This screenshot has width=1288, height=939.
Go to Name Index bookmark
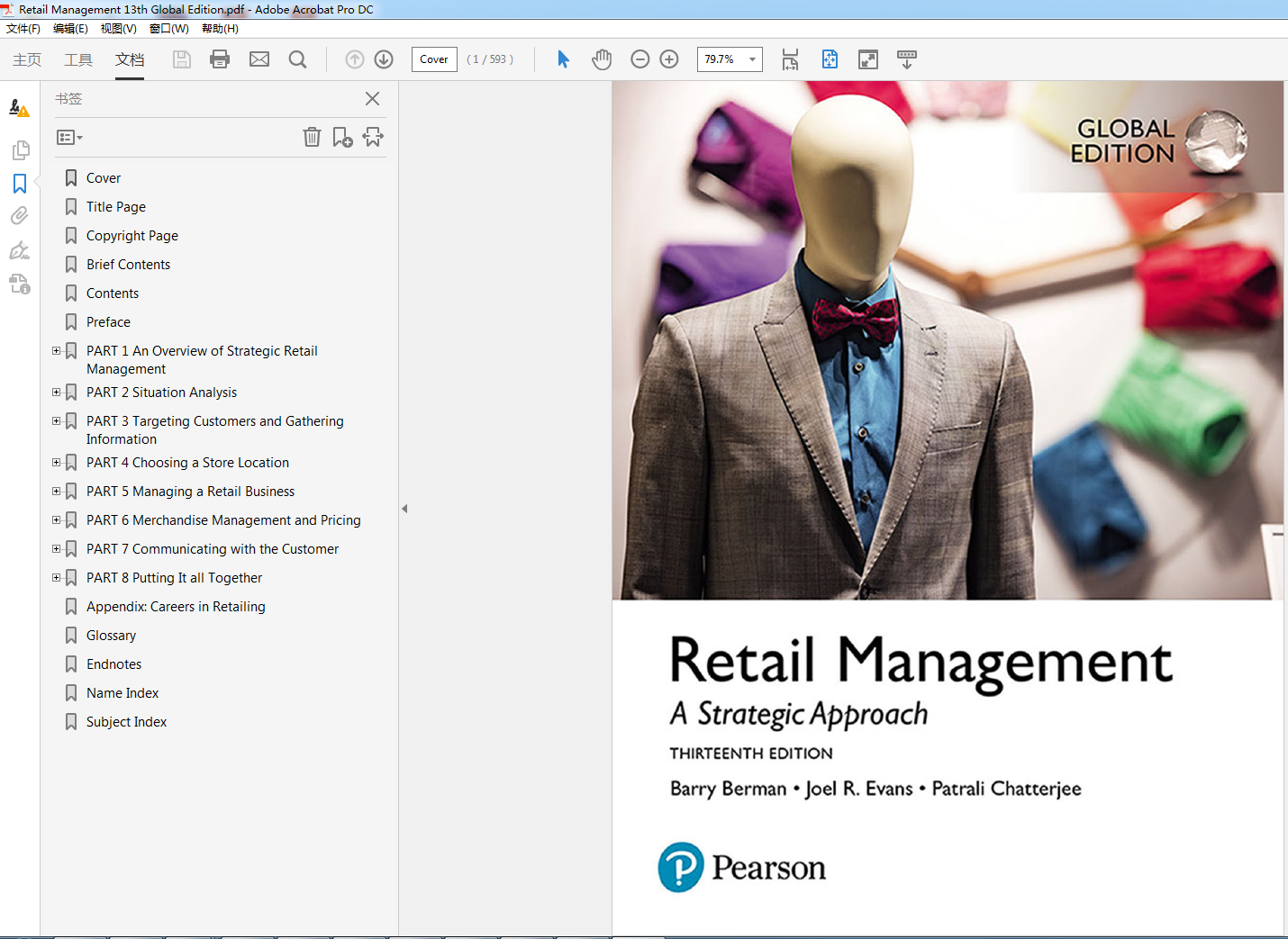coord(122,693)
